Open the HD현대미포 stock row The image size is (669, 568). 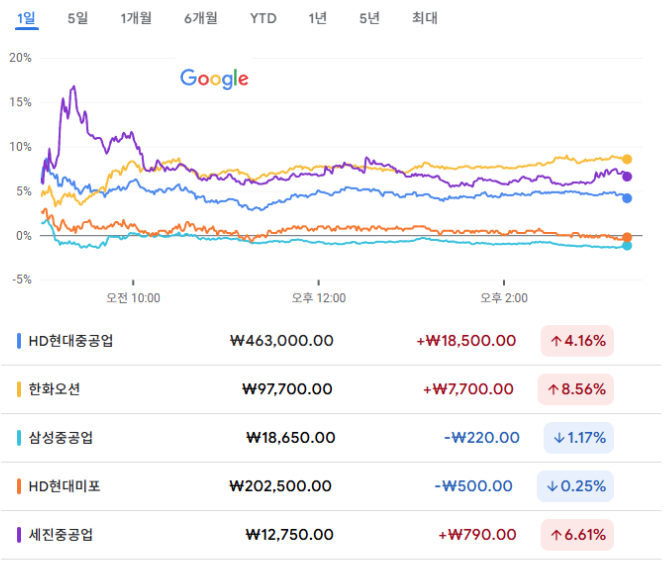[331, 486]
